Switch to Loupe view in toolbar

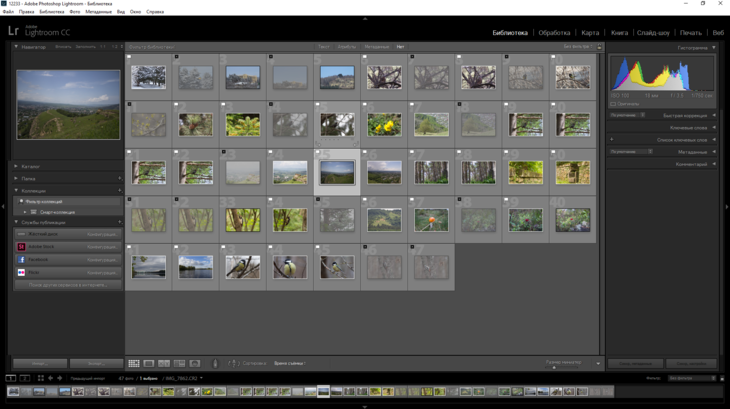[149, 363]
